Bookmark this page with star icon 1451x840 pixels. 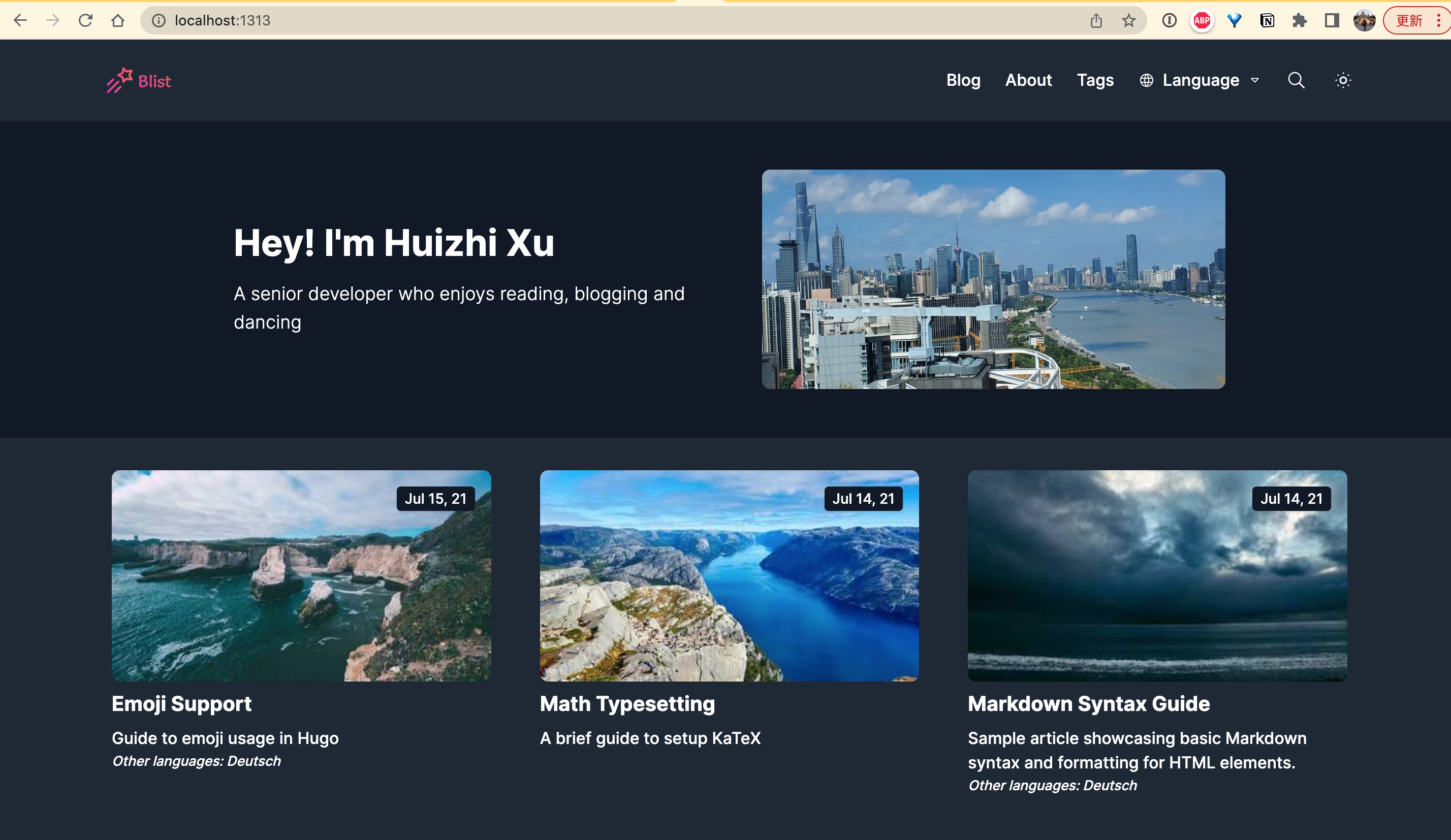(1128, 21)
